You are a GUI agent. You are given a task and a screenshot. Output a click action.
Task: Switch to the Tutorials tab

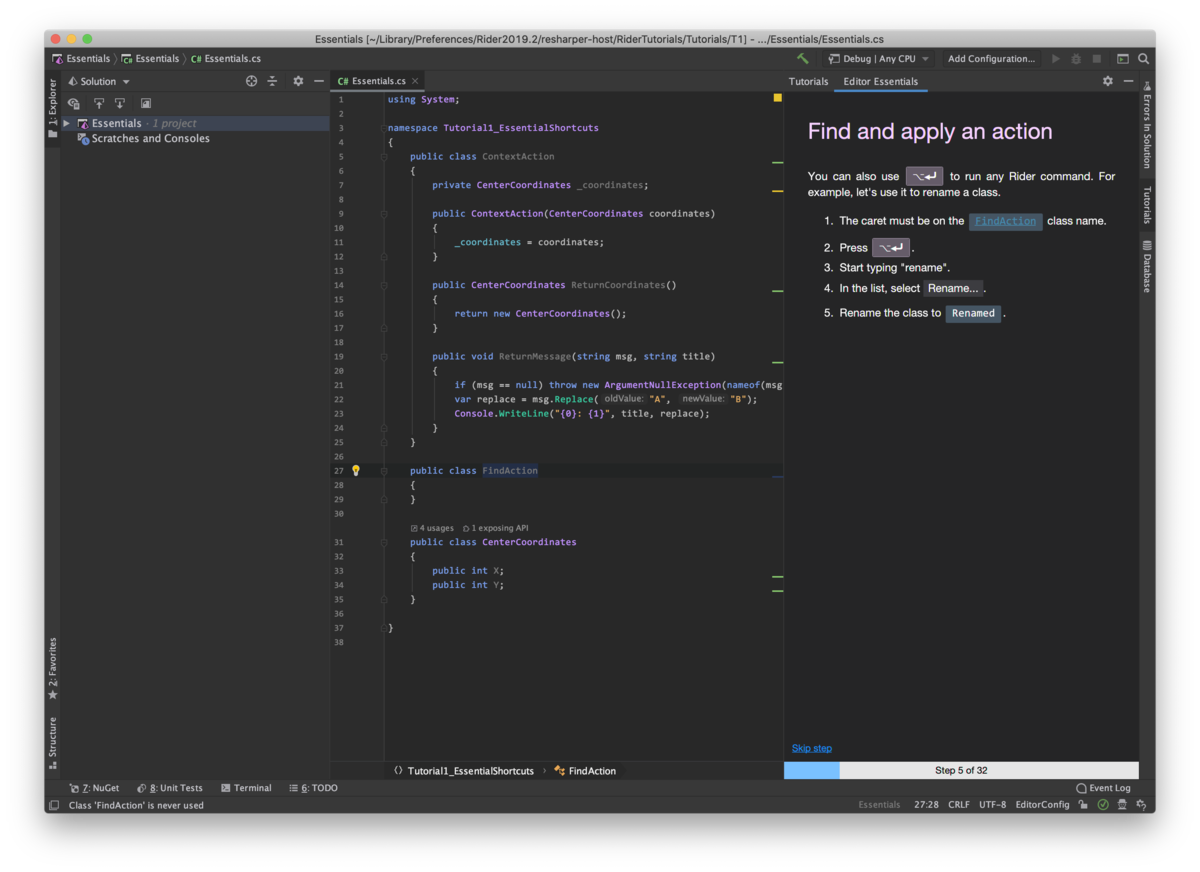click(x=808, y=81)
